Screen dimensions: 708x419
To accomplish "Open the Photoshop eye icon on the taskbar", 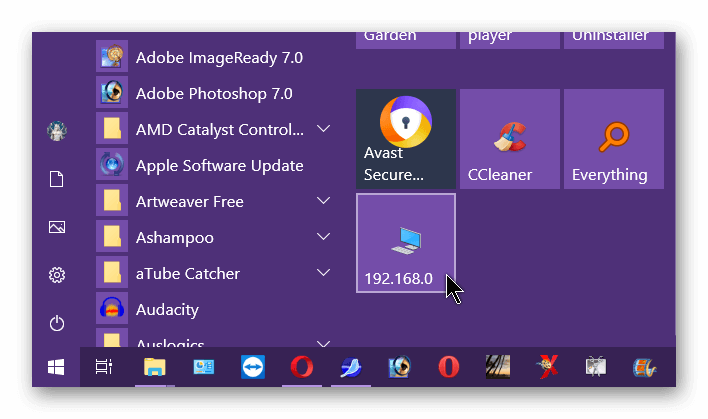I will pos(400,367).
